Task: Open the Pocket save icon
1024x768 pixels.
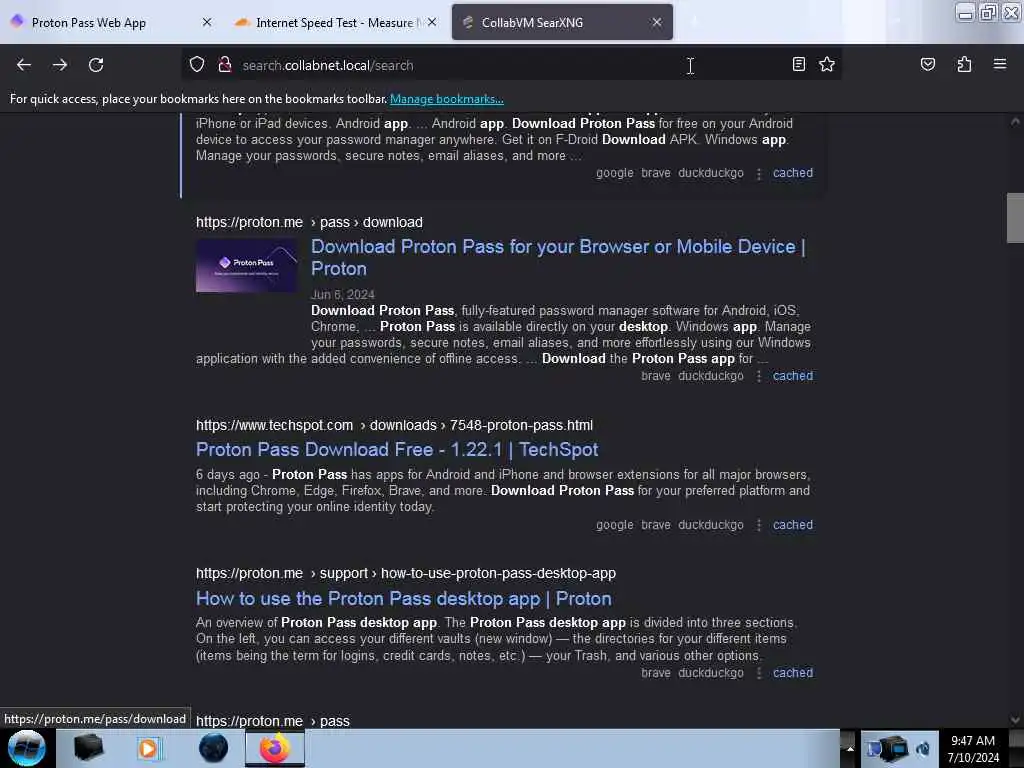Action: pos(927,64)
